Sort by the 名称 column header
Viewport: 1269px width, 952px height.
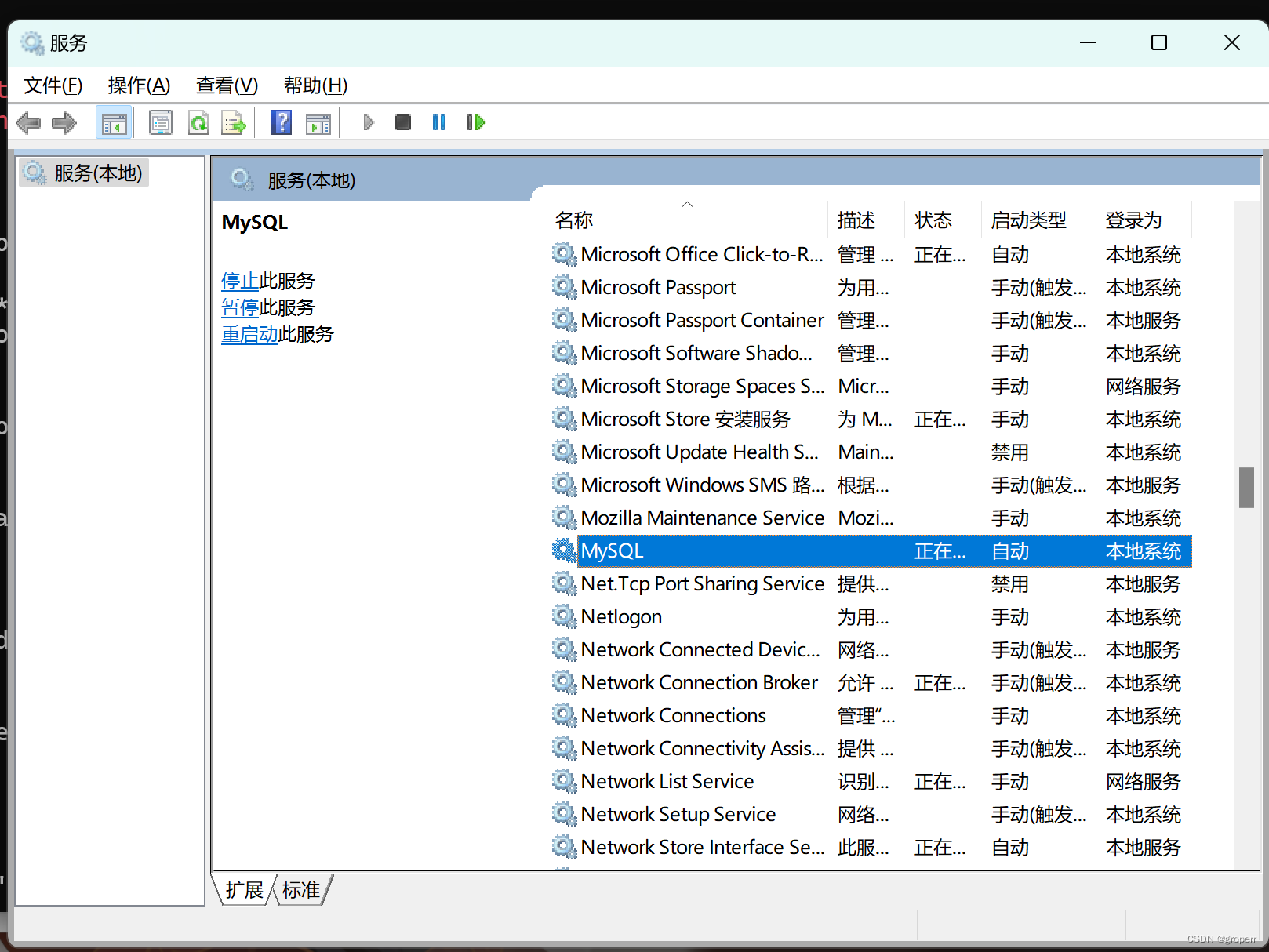point(688,220)
